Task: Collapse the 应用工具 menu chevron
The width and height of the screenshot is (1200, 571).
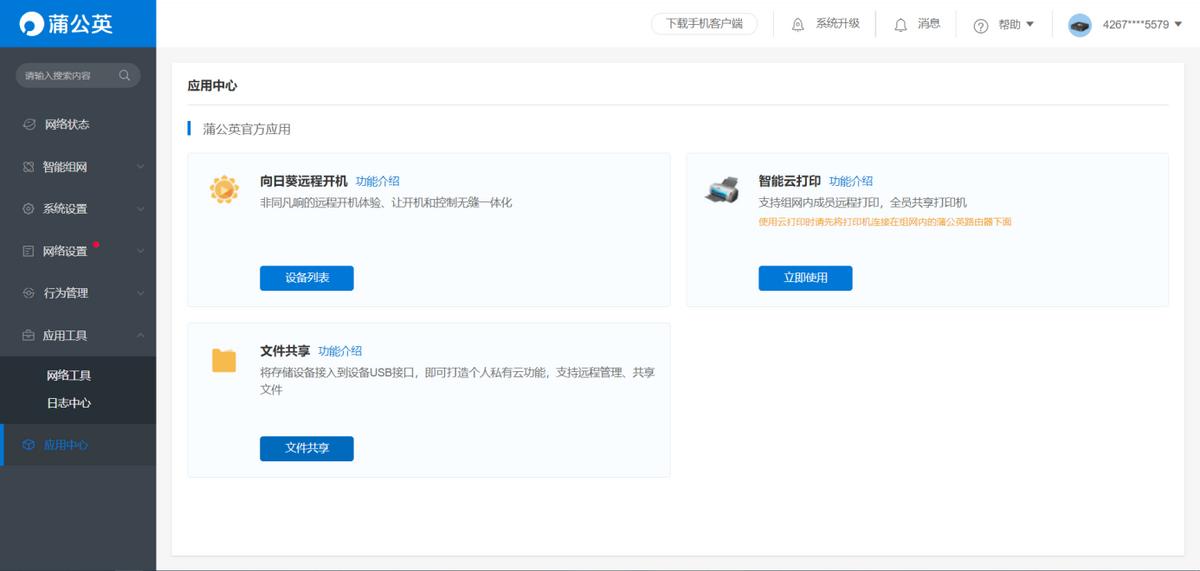Action: pyautogui.click(x=141, y=335)
